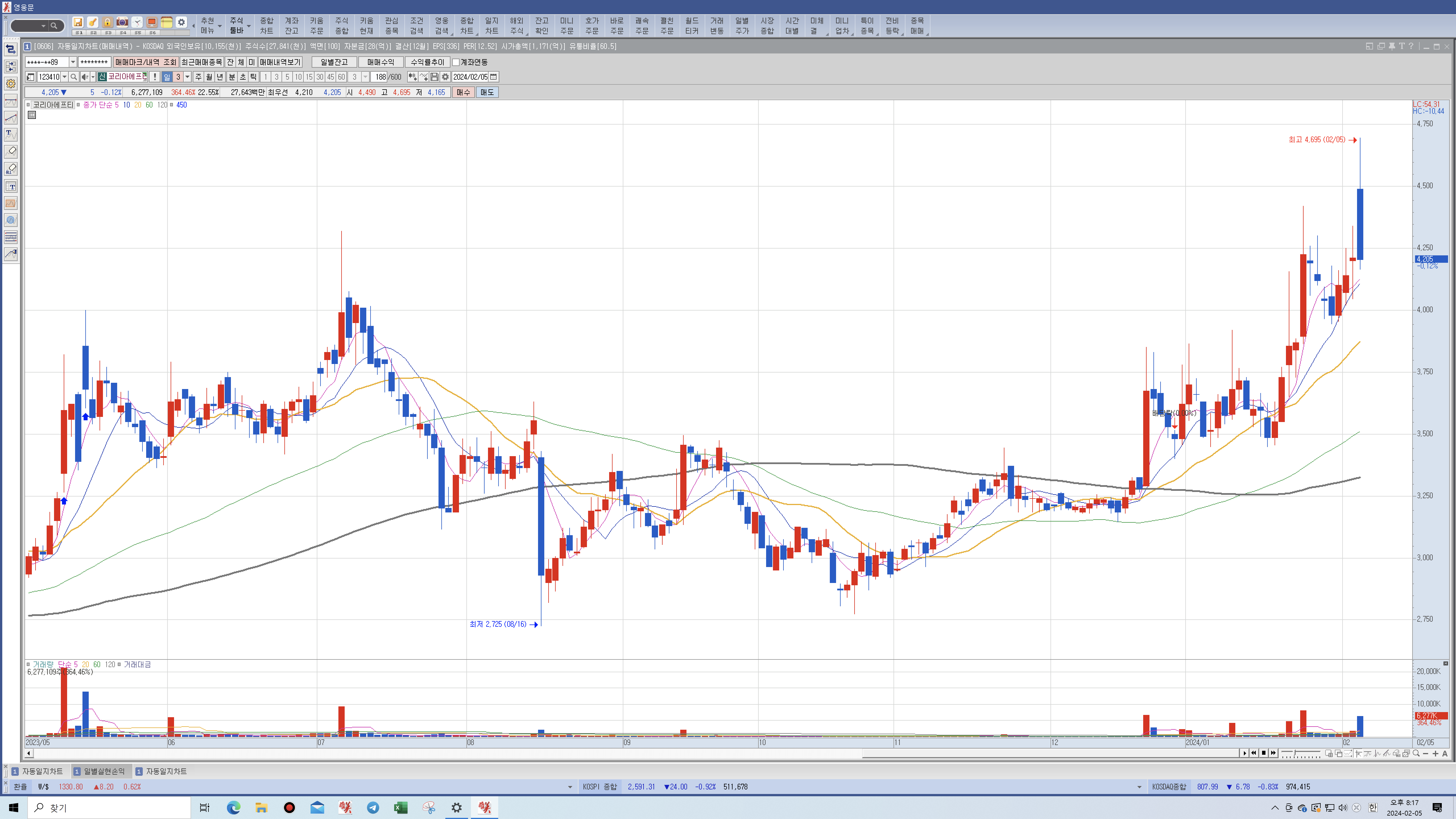
Task: Click the erase ALL drawings tool
Action: tap(11, 169)
